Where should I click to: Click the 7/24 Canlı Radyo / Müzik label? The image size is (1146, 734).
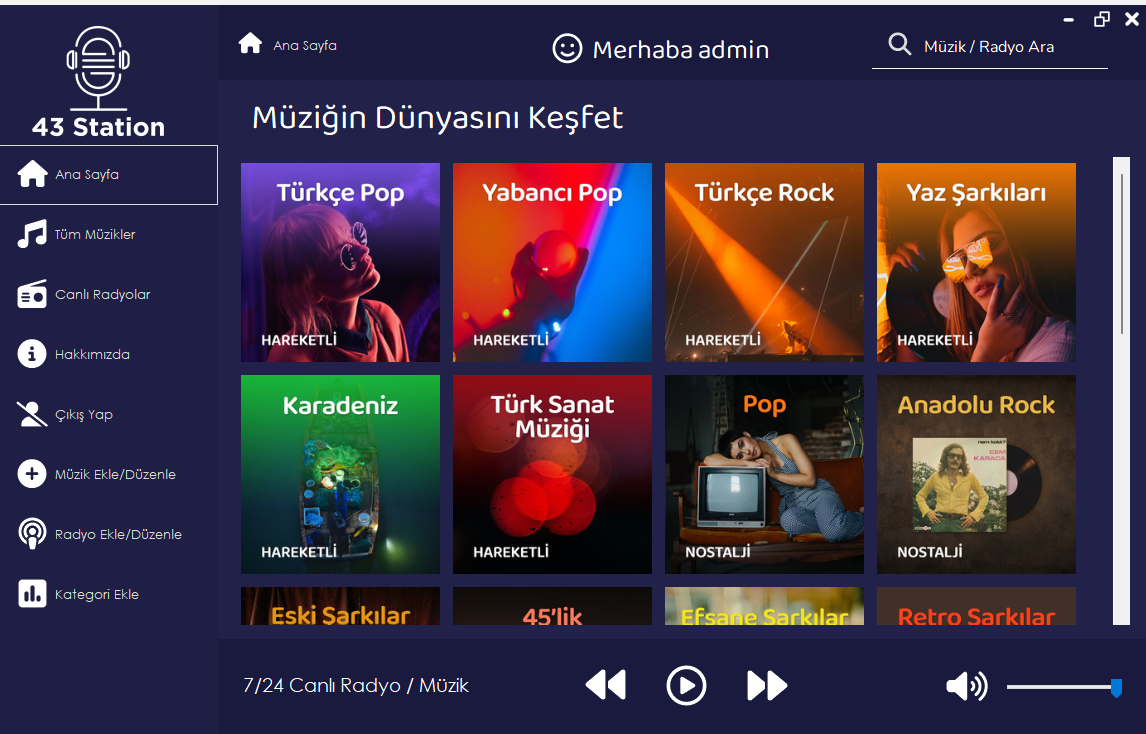pyautogui.click(x=356, y=686)
